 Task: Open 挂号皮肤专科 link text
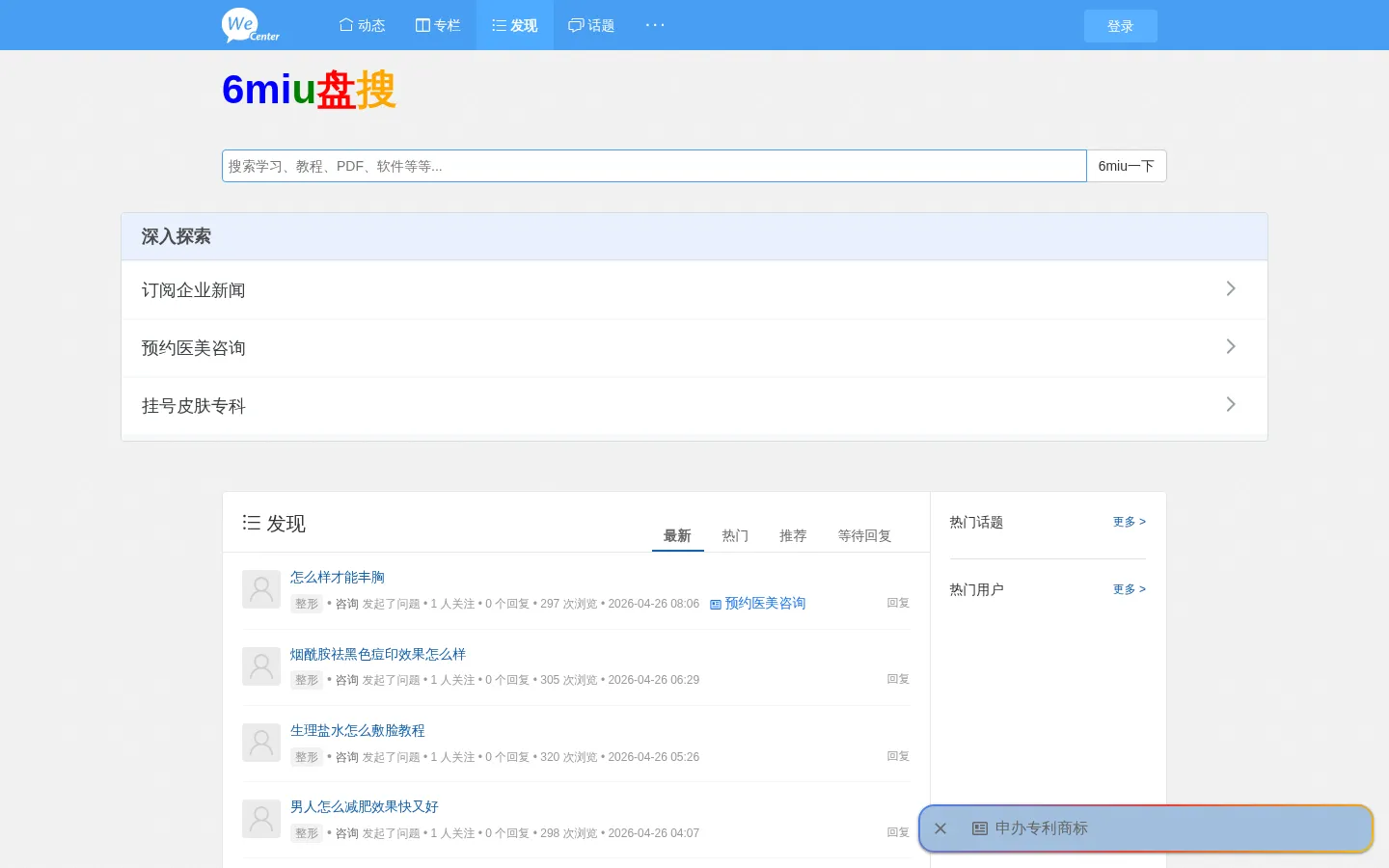point(193,406)
